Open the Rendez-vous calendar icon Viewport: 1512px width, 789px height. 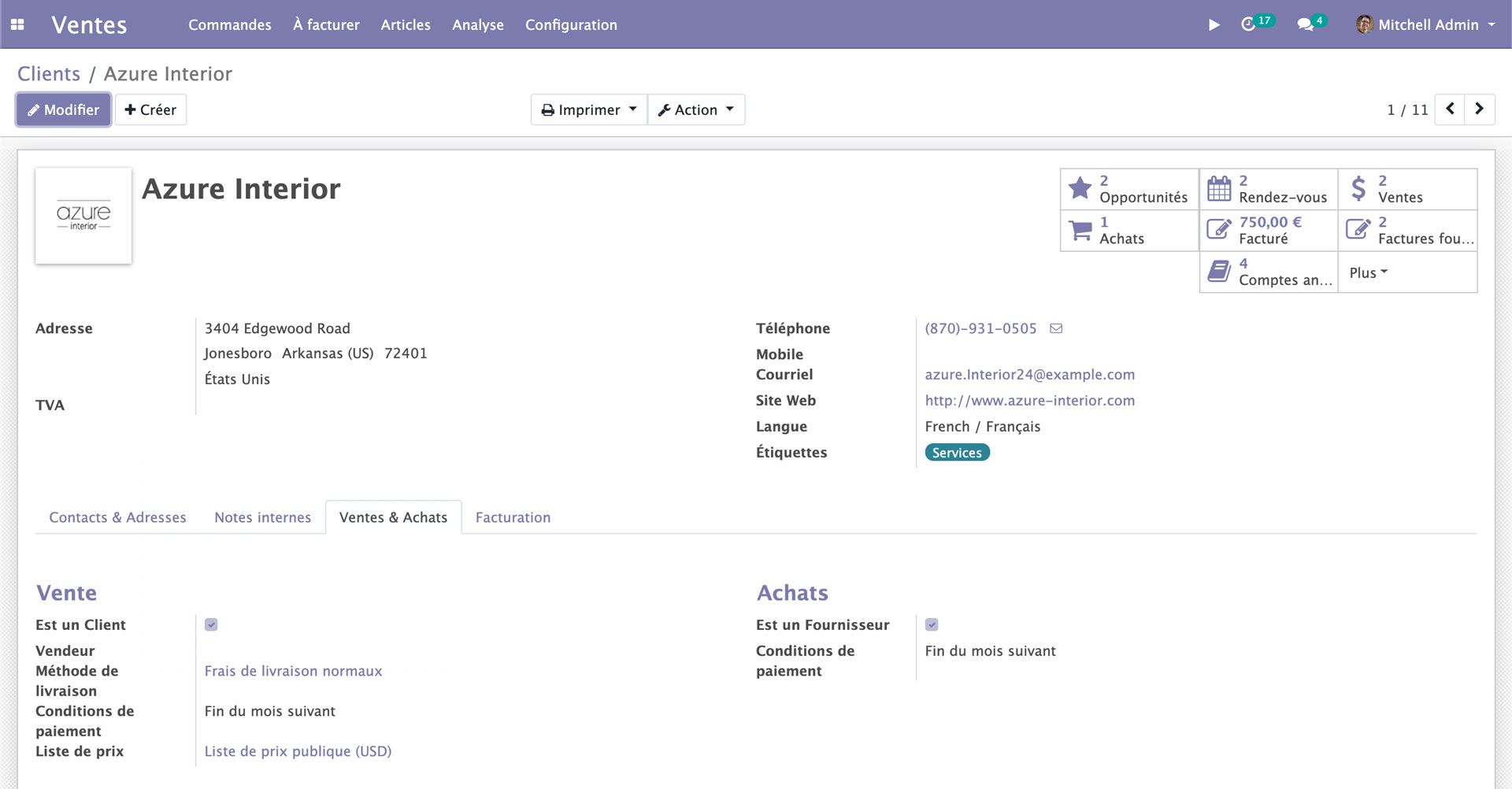1219,188
